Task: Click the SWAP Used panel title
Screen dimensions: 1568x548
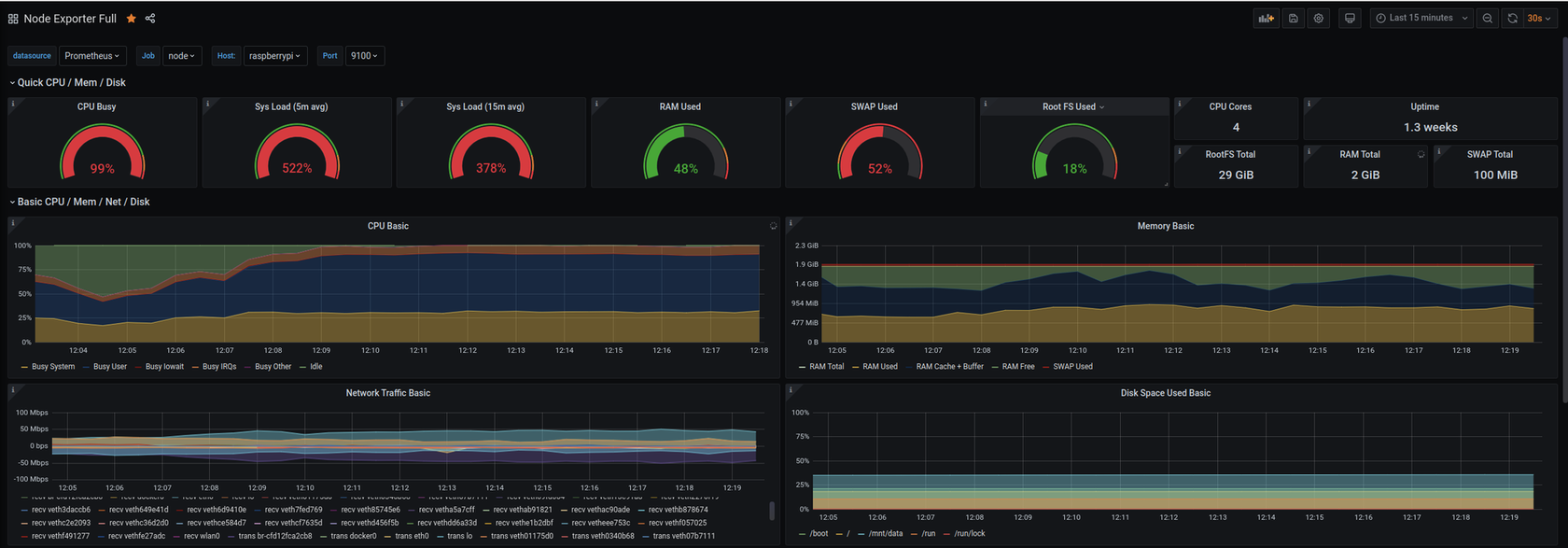Action: [x=874, y=106]
